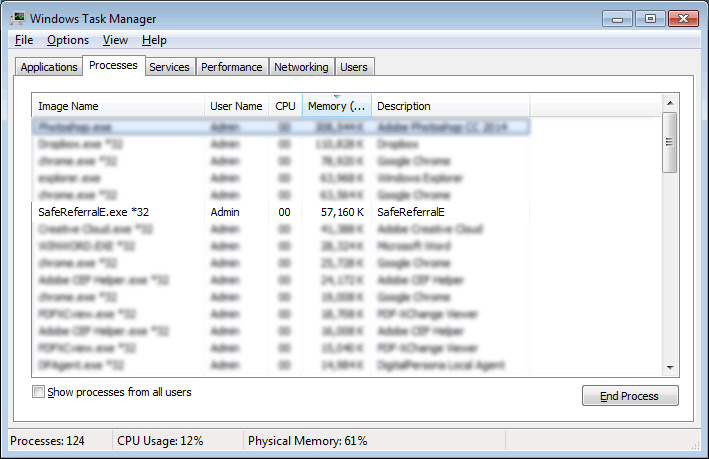
Task: Switch to the Services tab
Action: pyautogui.click(x=169, y=67)
